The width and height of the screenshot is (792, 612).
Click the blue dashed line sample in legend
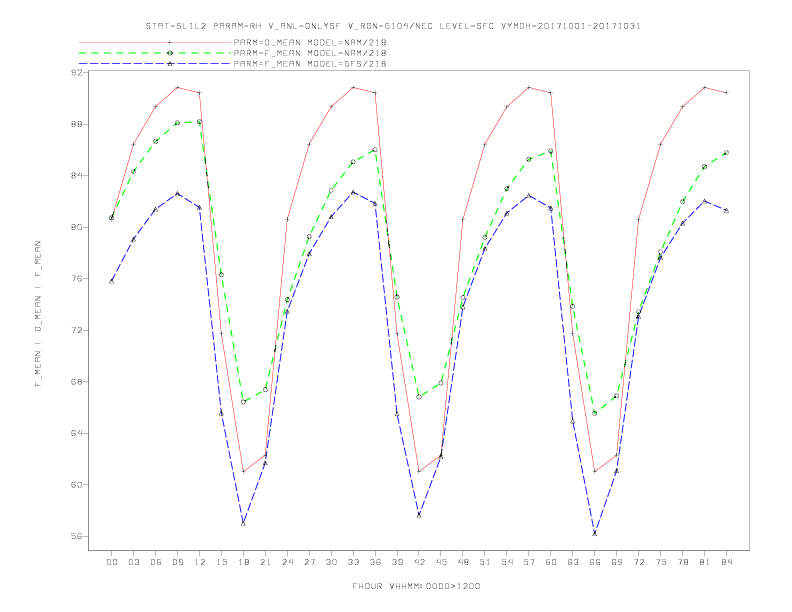[x=155, y=64]
